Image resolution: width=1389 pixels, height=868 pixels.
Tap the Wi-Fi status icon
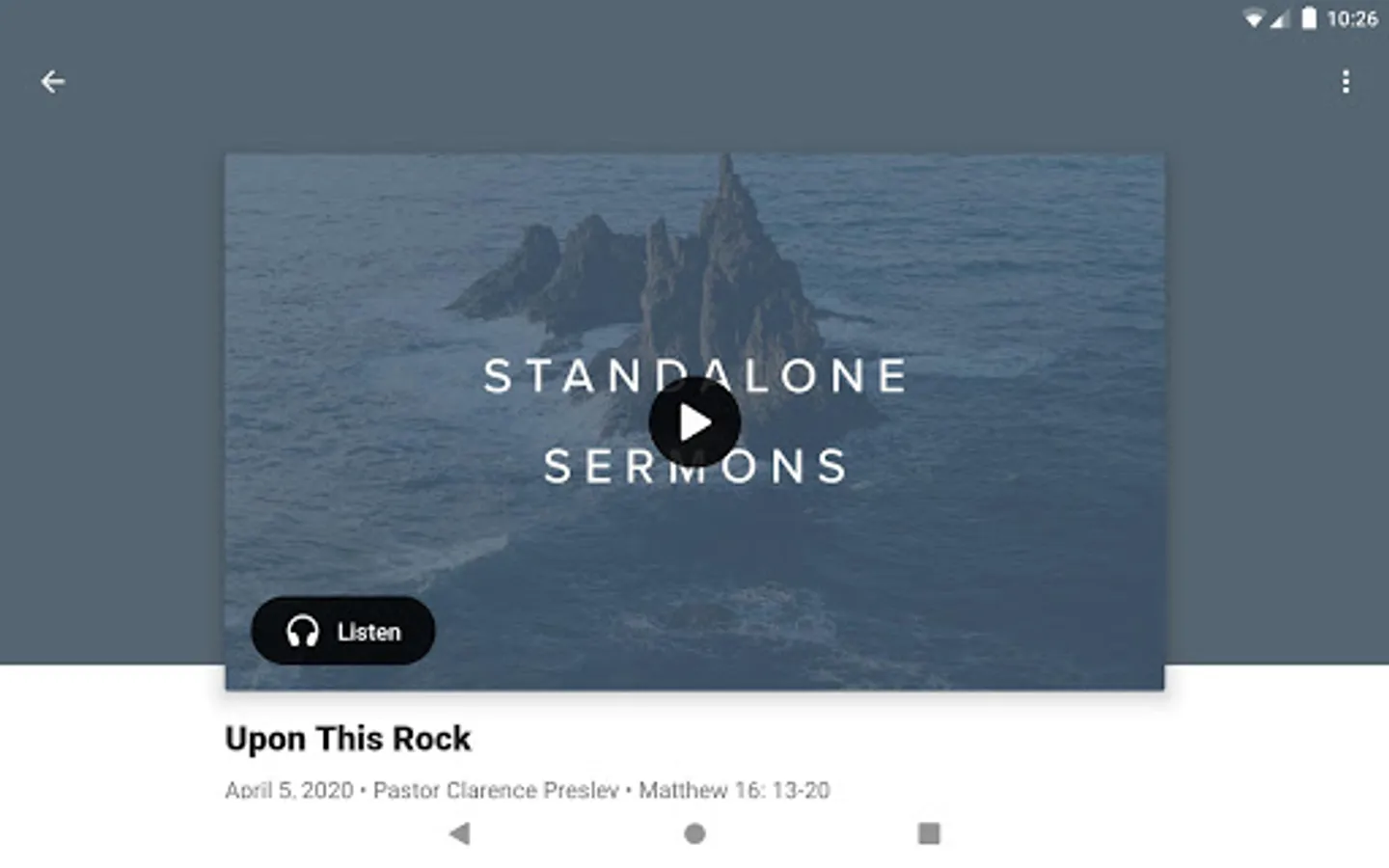1254,18
